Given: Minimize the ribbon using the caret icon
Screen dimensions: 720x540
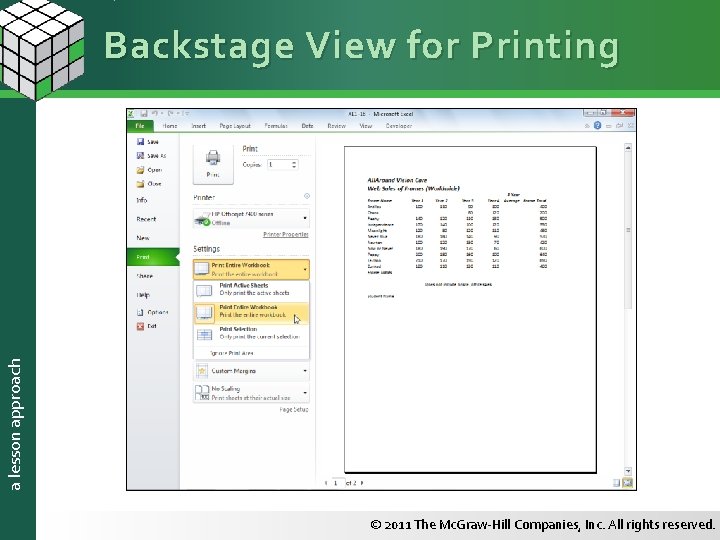Looking at the screenshot, I should (587, 125).
